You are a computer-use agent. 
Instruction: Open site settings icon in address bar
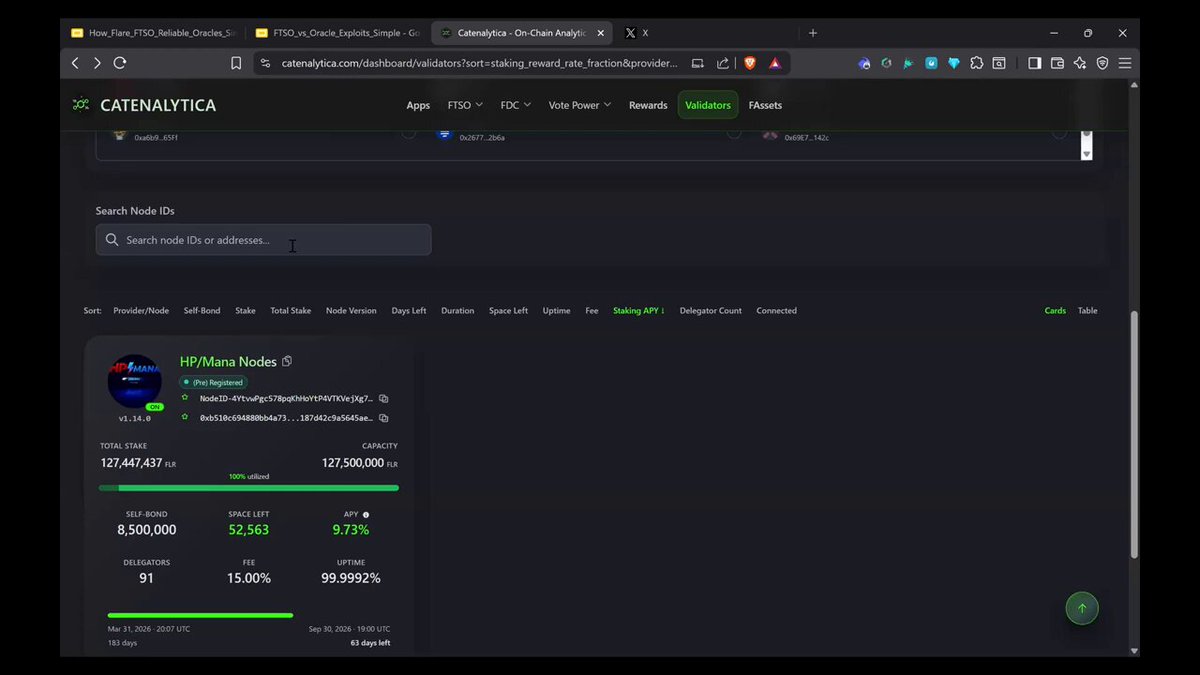(x=265, y=63)
